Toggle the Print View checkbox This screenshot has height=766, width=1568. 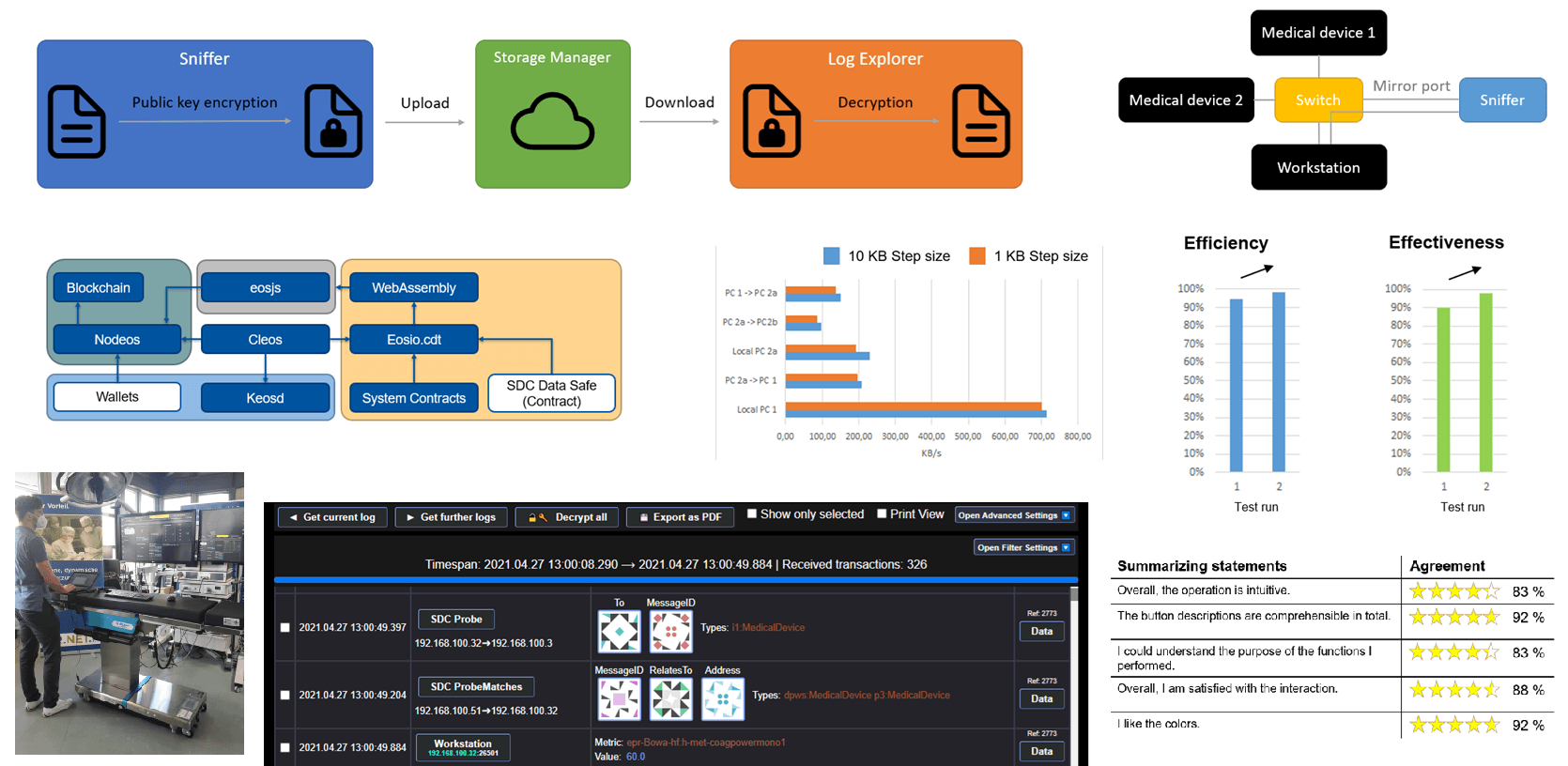(x=882, y=513)
